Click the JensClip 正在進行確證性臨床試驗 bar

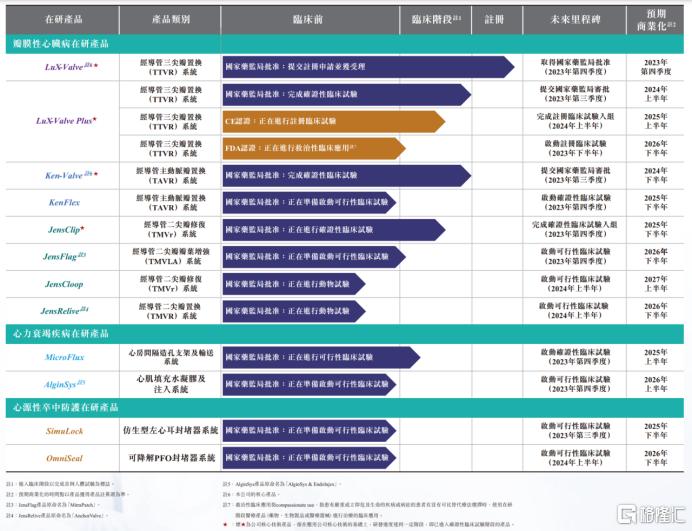click(x=334, y=230)
